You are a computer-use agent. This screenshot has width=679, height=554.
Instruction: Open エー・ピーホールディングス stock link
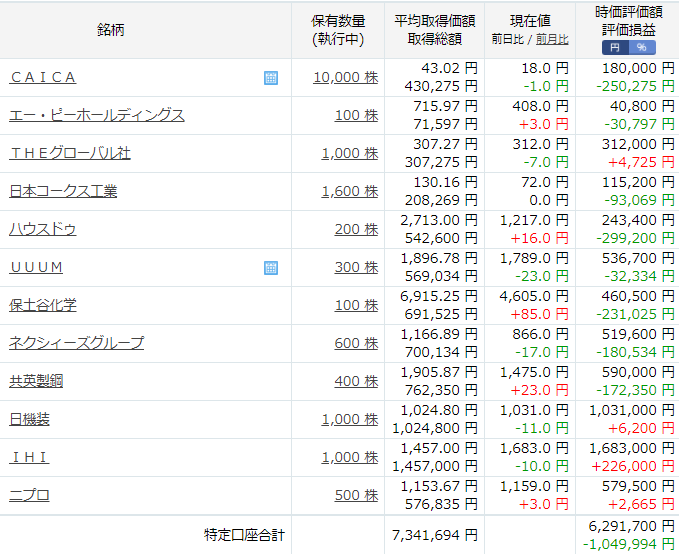coord(97,116)
